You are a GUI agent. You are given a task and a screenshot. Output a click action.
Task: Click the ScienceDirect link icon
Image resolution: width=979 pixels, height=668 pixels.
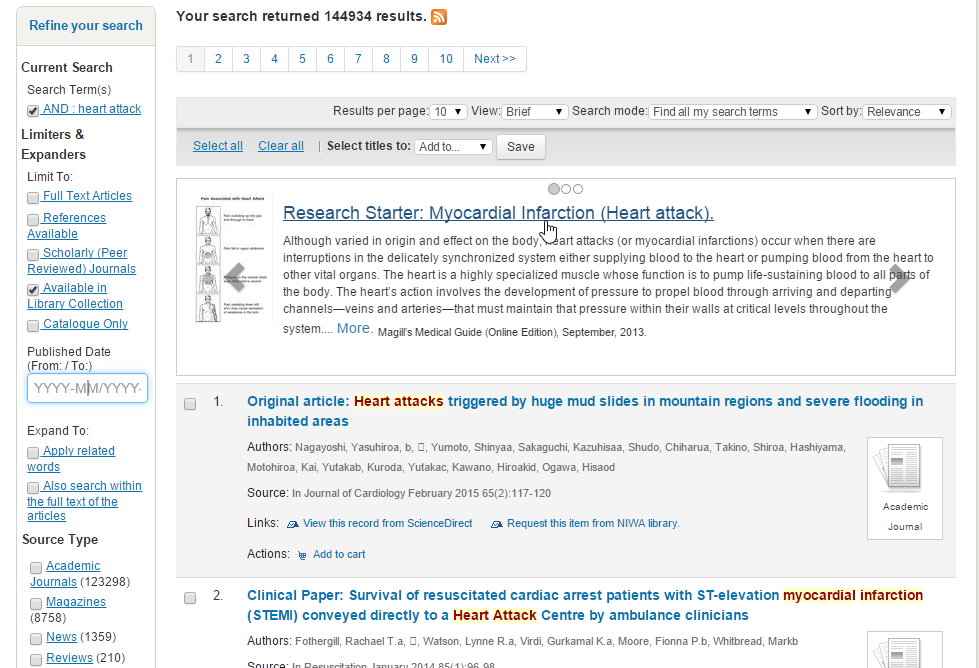(x=293, y=524)
